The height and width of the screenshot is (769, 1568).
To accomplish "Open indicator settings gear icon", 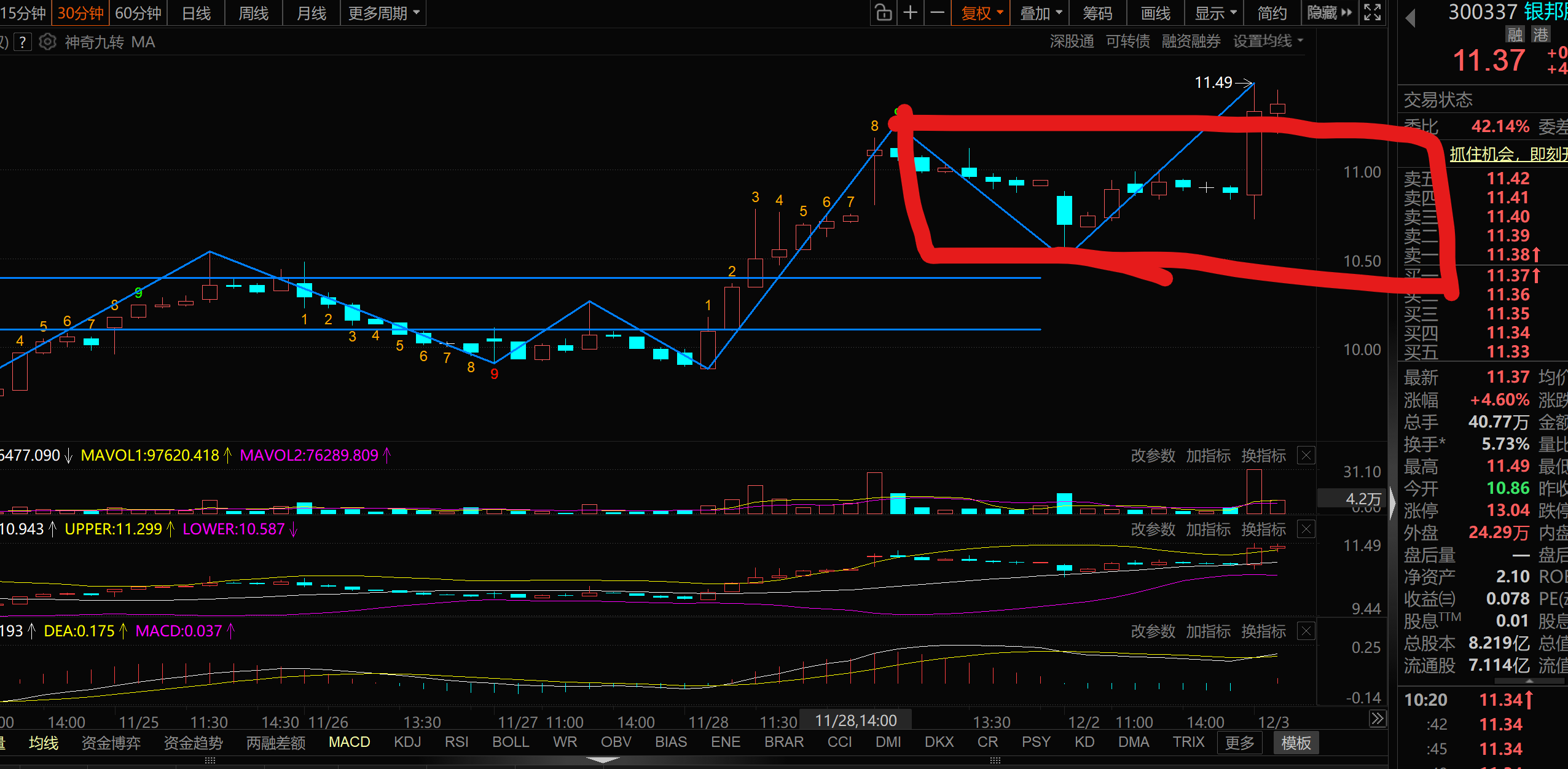I will point(47,42).
